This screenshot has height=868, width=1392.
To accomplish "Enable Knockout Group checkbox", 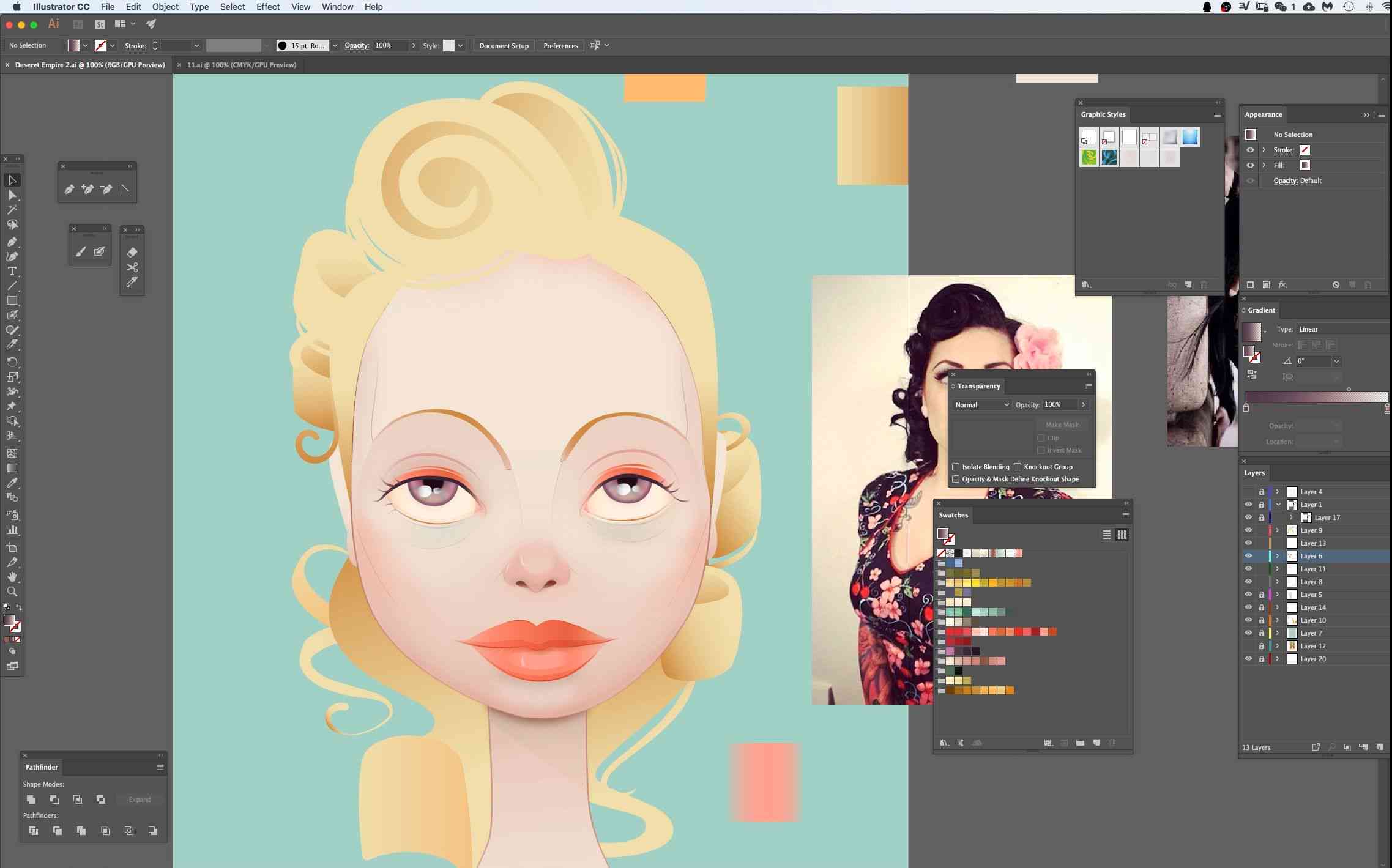I will click(1018, 466).
